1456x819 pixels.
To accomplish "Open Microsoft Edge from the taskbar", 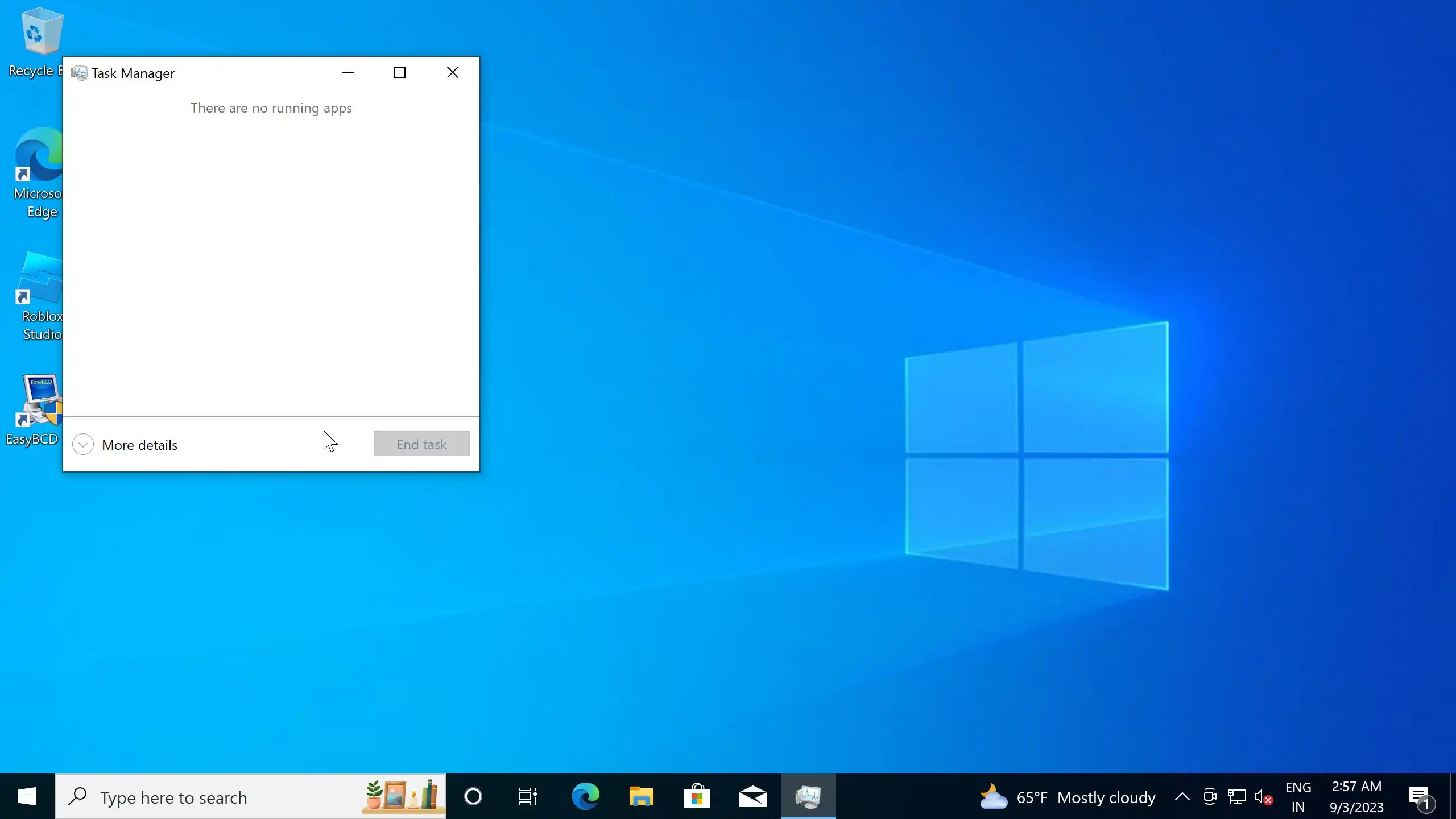I will pyautogui.click(x=585, y=796).
